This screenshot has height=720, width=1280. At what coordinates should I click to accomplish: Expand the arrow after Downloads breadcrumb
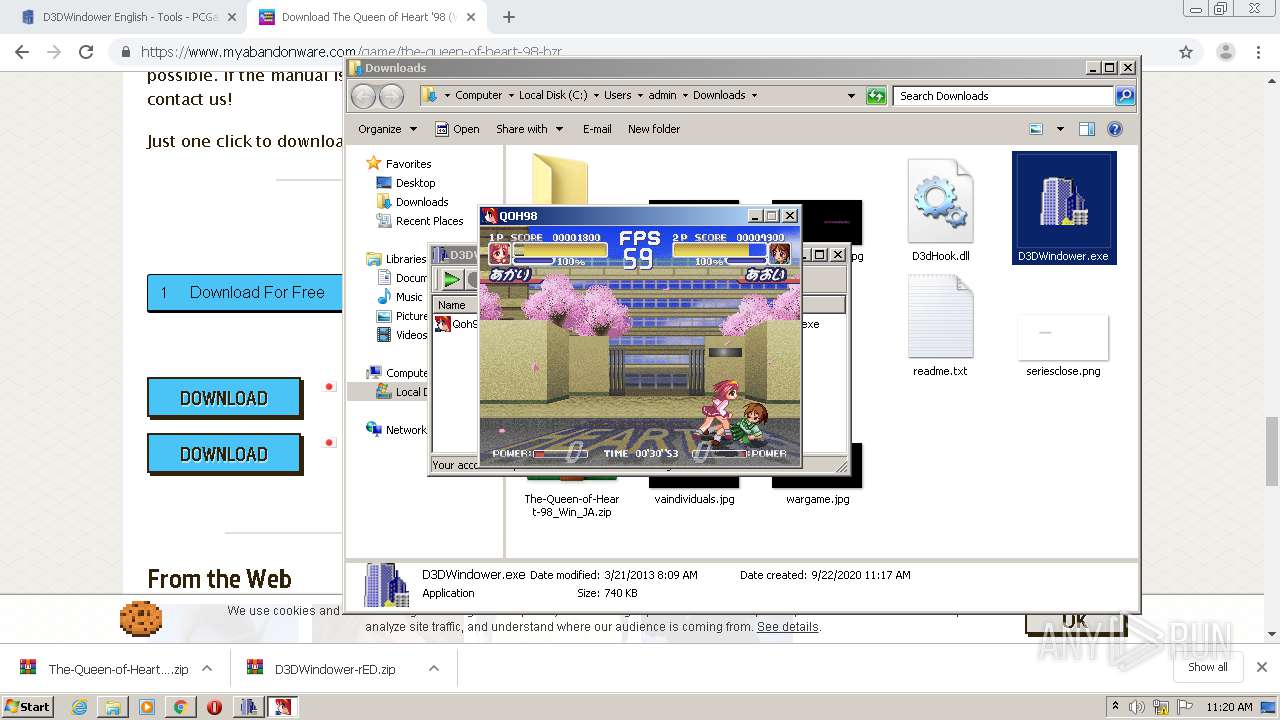pyautogui.click(x=754, y=96)
